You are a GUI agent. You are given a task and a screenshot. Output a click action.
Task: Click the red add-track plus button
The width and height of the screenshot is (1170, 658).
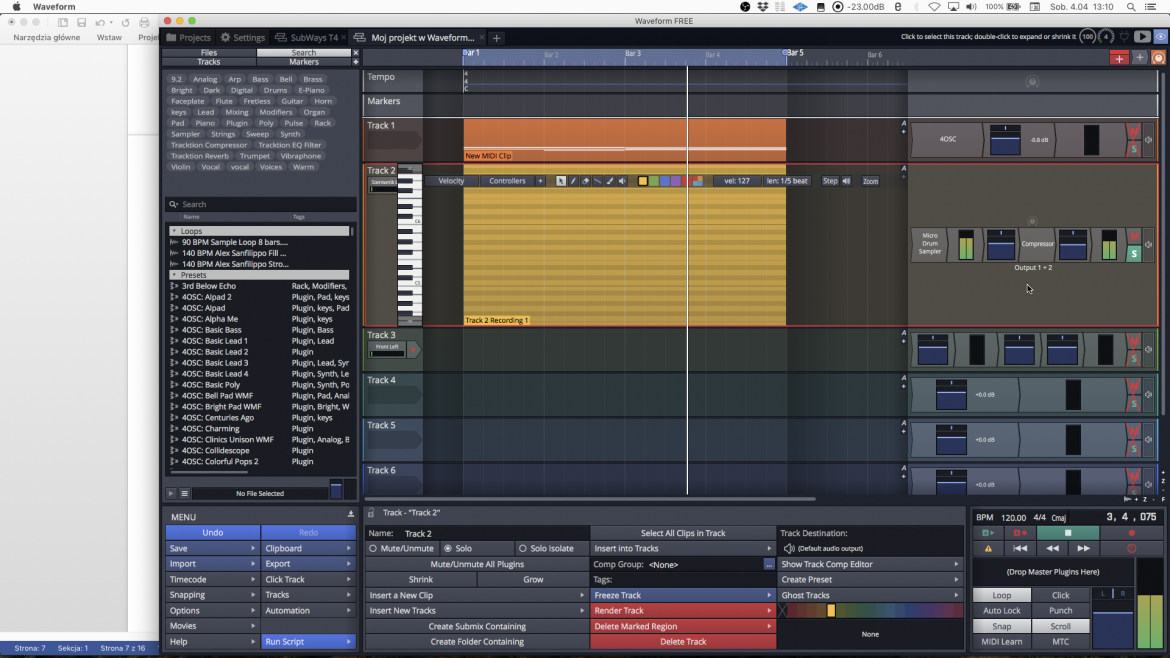1119,57
